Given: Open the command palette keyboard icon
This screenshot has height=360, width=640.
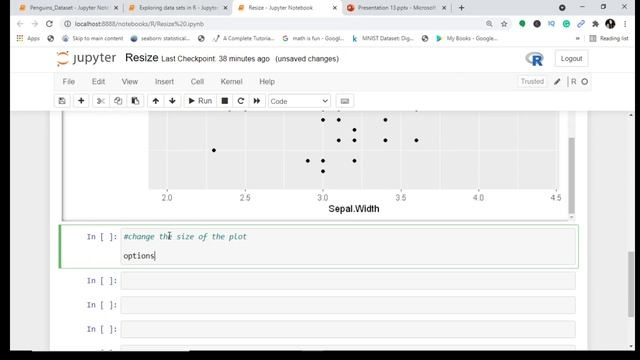Looking at the screenshot, I should 345,101.
